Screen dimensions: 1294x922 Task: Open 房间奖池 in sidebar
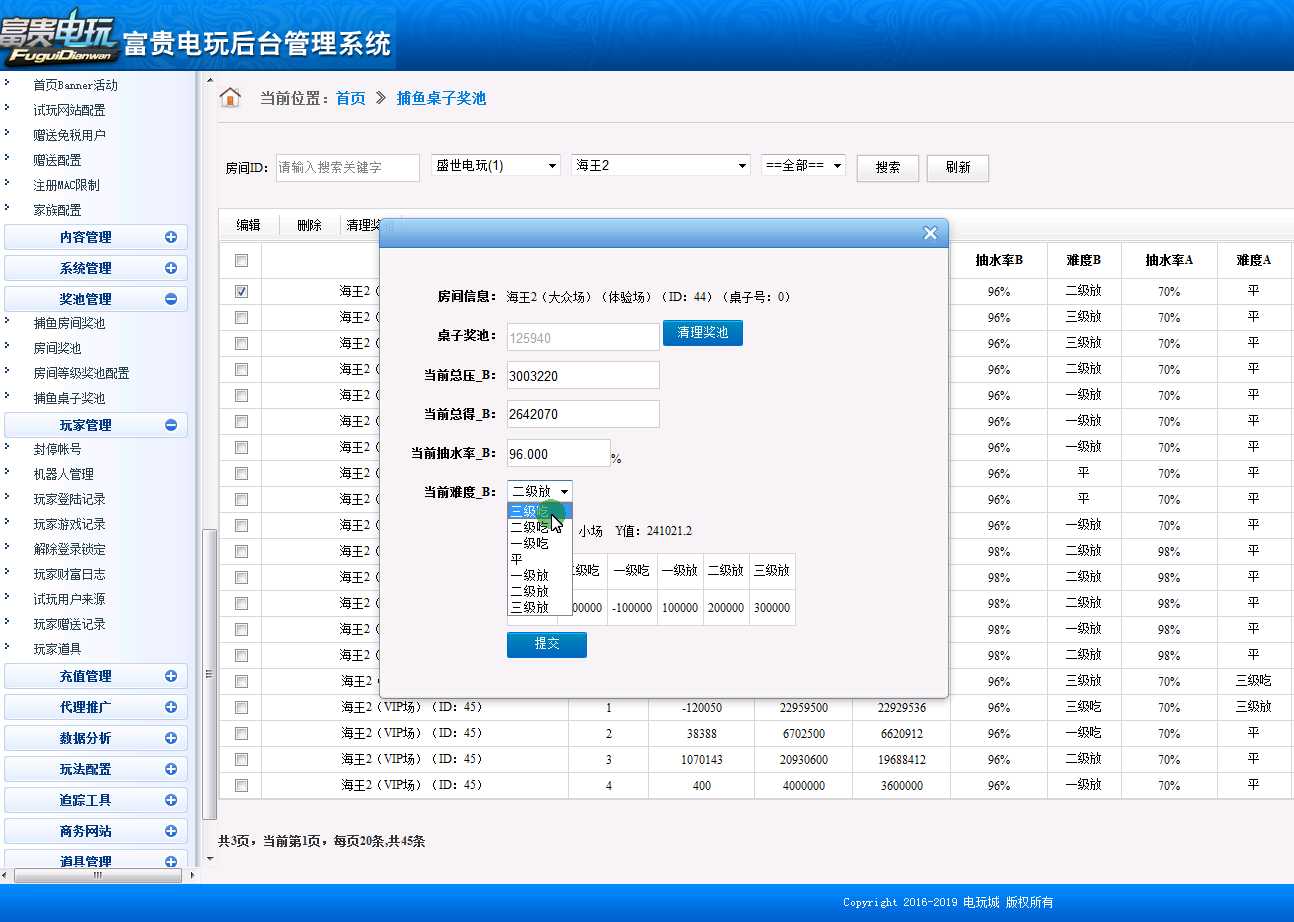[x=57, y=348]
